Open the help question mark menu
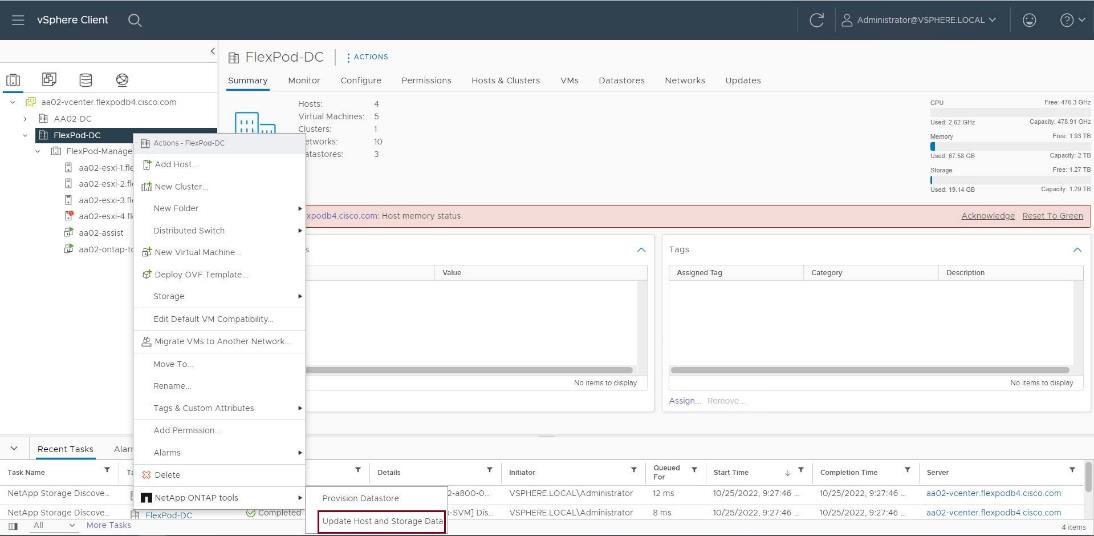The width and height of the screenshot is (1094, 536). click(x=1071, y=20)
